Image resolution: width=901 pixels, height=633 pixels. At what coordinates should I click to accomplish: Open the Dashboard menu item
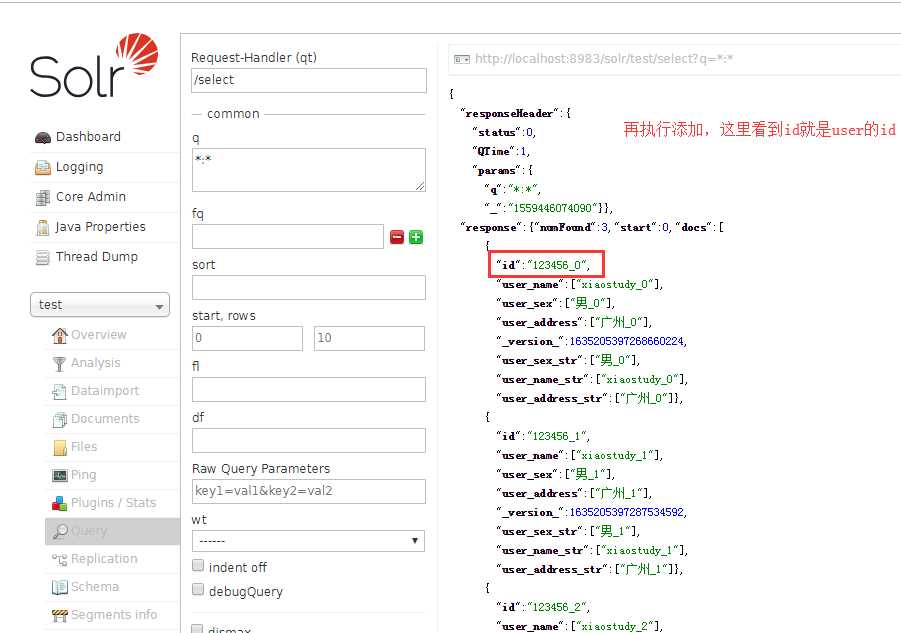[88, 137]
